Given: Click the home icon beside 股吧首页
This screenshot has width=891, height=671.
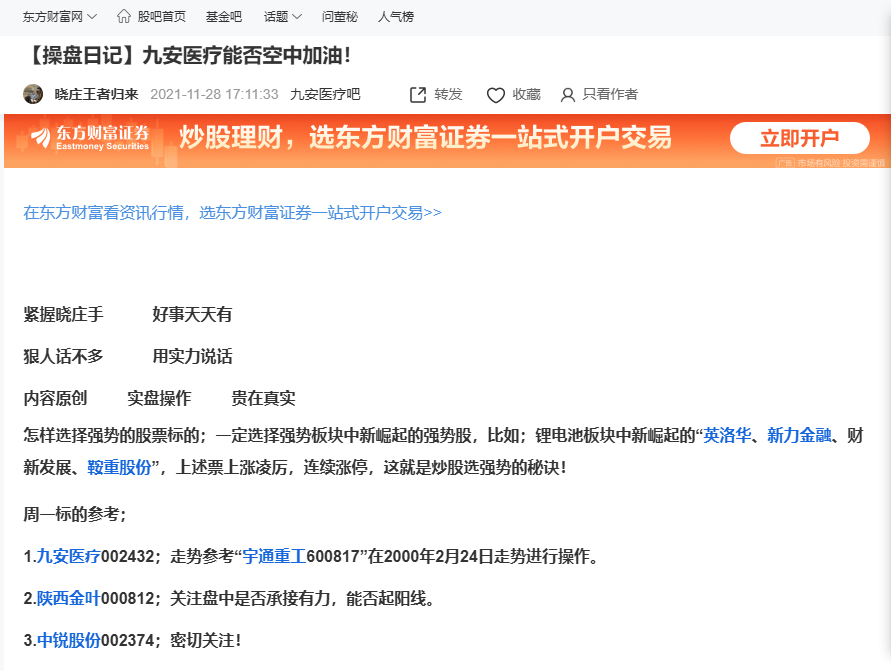Looking at the screenshot, I should point(123,16).
